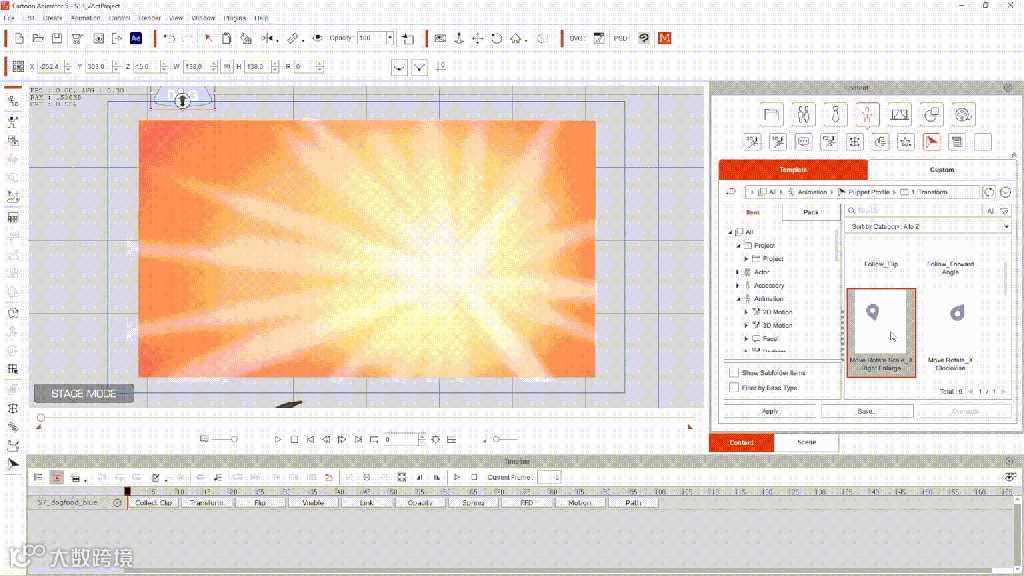Image resolution: width=1024 pixels, height=576 pixels.
Task: Click the Transform track button in timeline
Action: pos(208,503)
